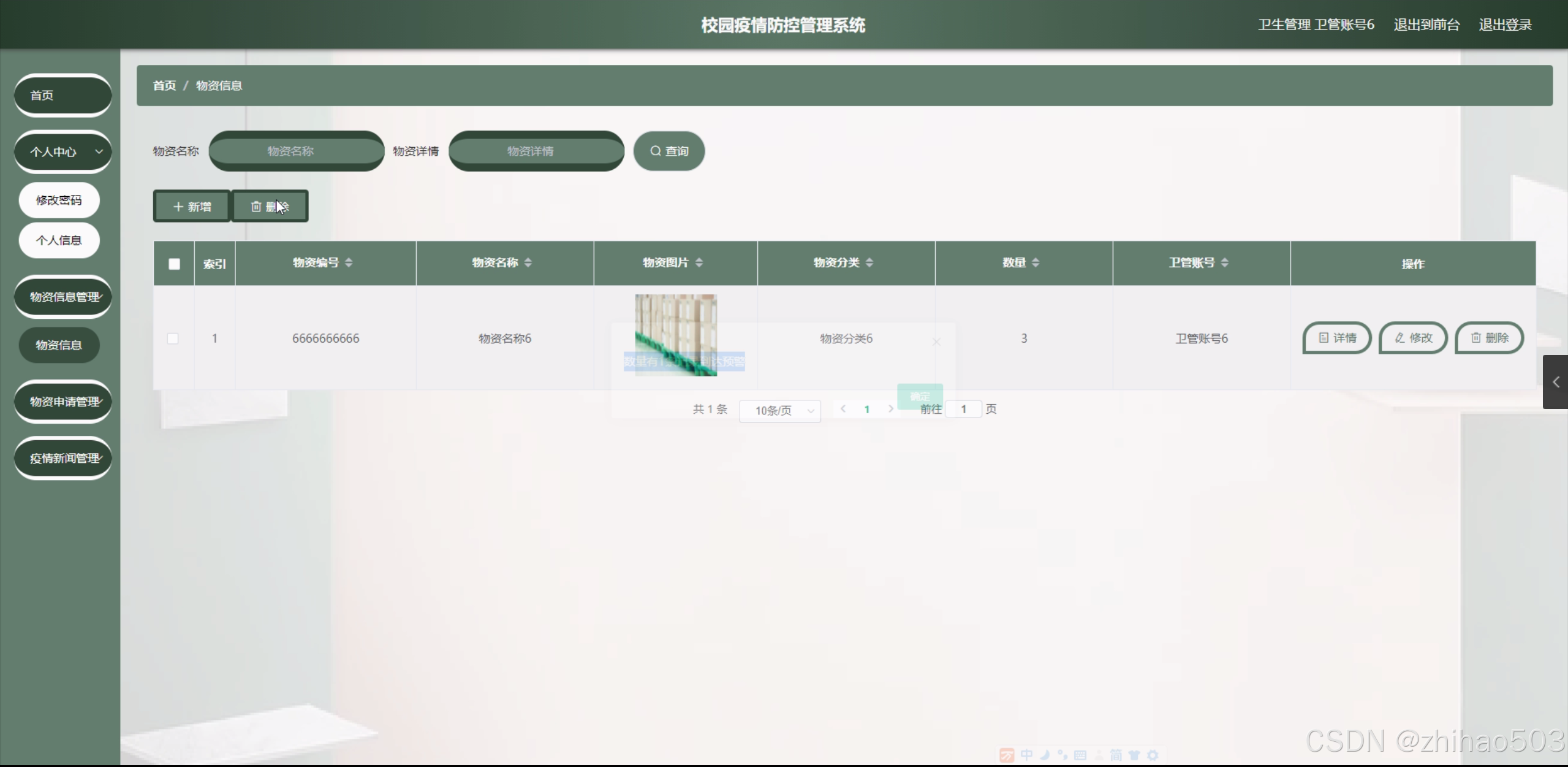This screenshot has width=1568, height=767.
Task: Click sort arrows beside 物资分类 header
Action: pos(869,263)
